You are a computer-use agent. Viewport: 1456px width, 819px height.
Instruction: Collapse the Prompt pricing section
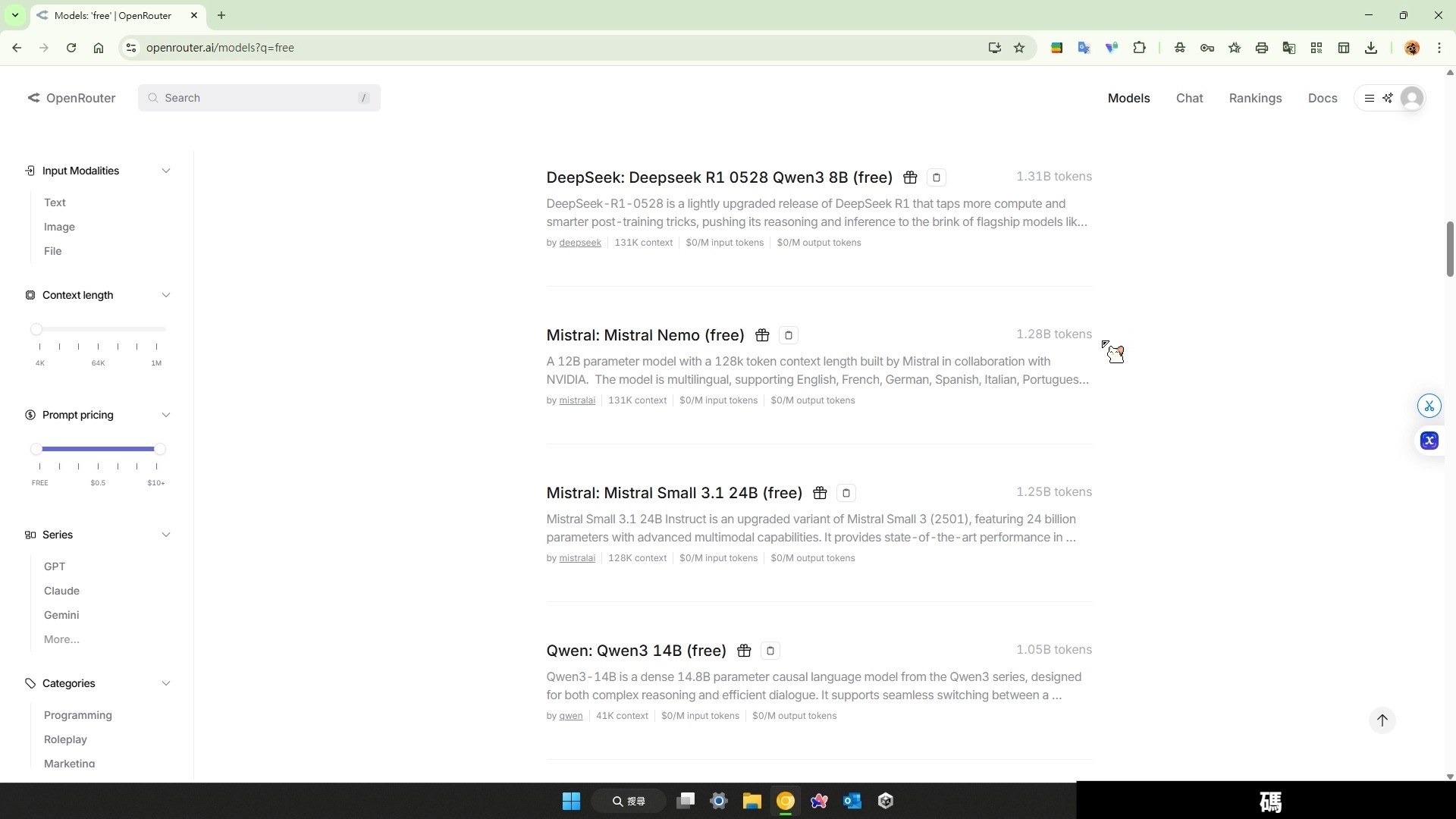click(165, 415)
